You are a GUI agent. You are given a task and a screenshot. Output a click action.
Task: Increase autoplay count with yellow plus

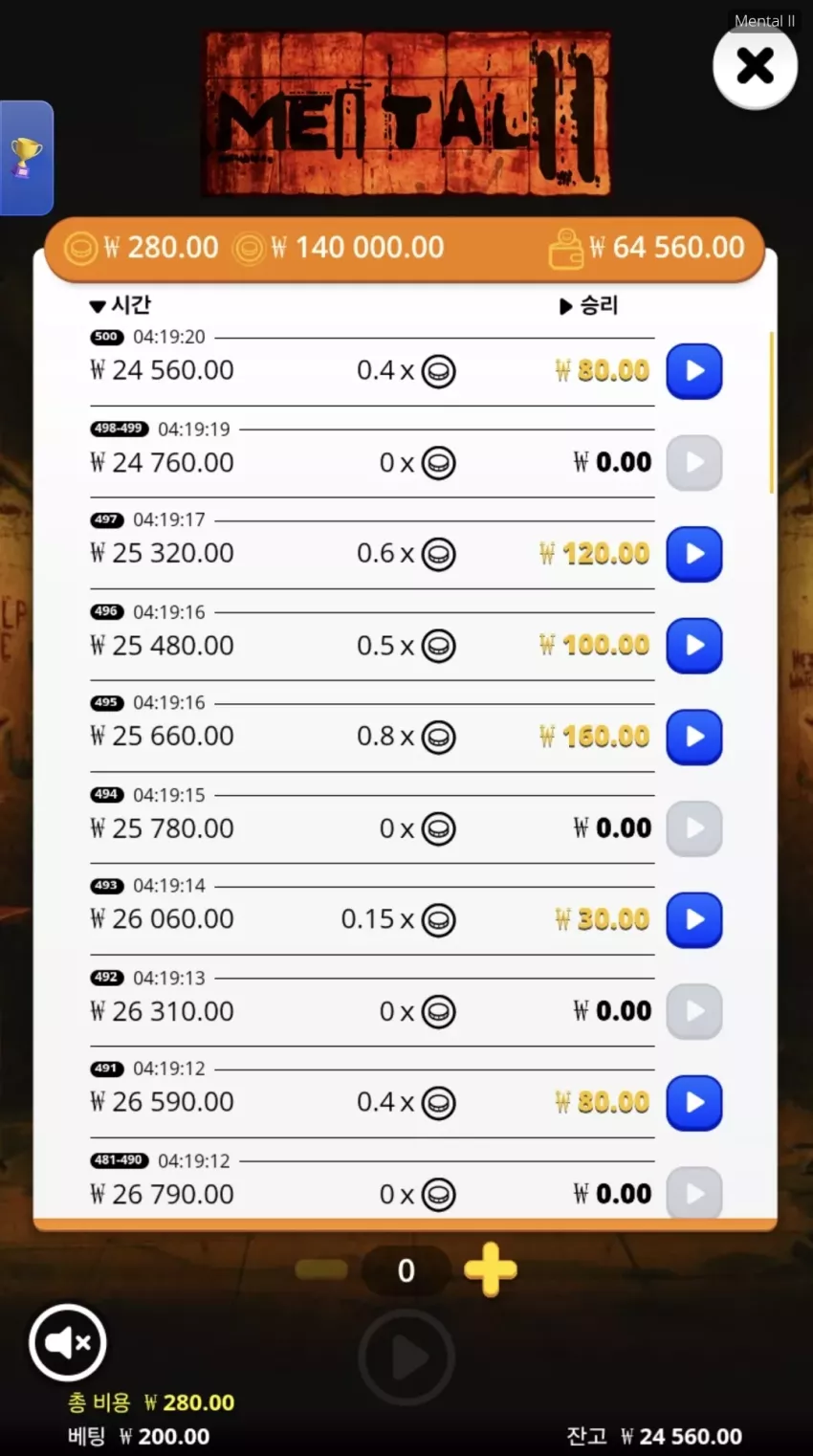491,1269
